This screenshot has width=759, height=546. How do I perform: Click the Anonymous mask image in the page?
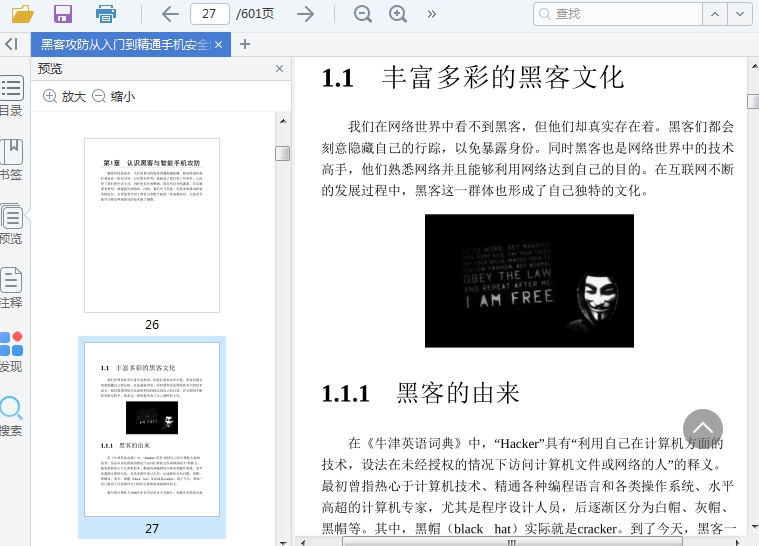pyautogui.click(x=529, y=281)
